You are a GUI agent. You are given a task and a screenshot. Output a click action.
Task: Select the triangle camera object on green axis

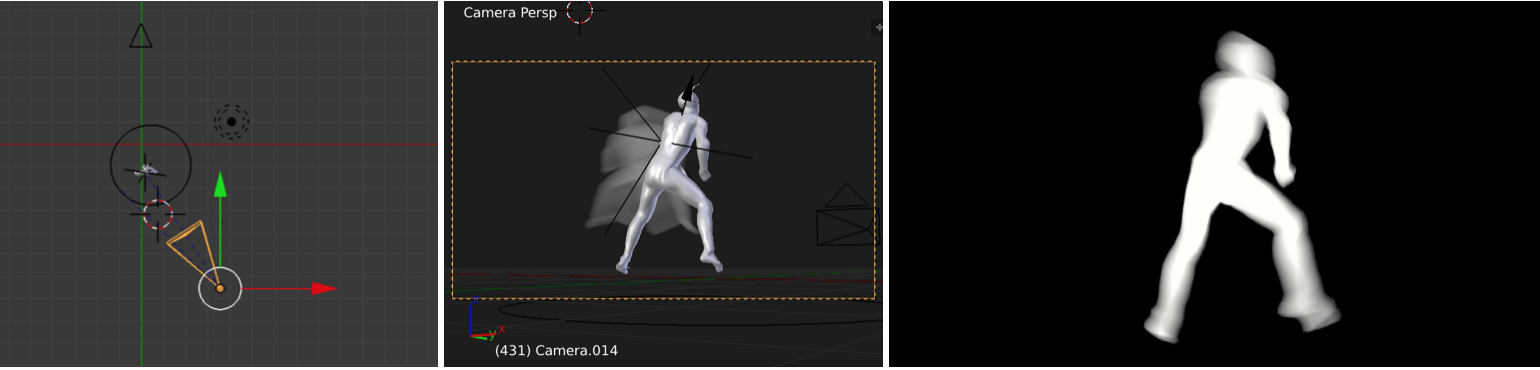click(141, 35)
